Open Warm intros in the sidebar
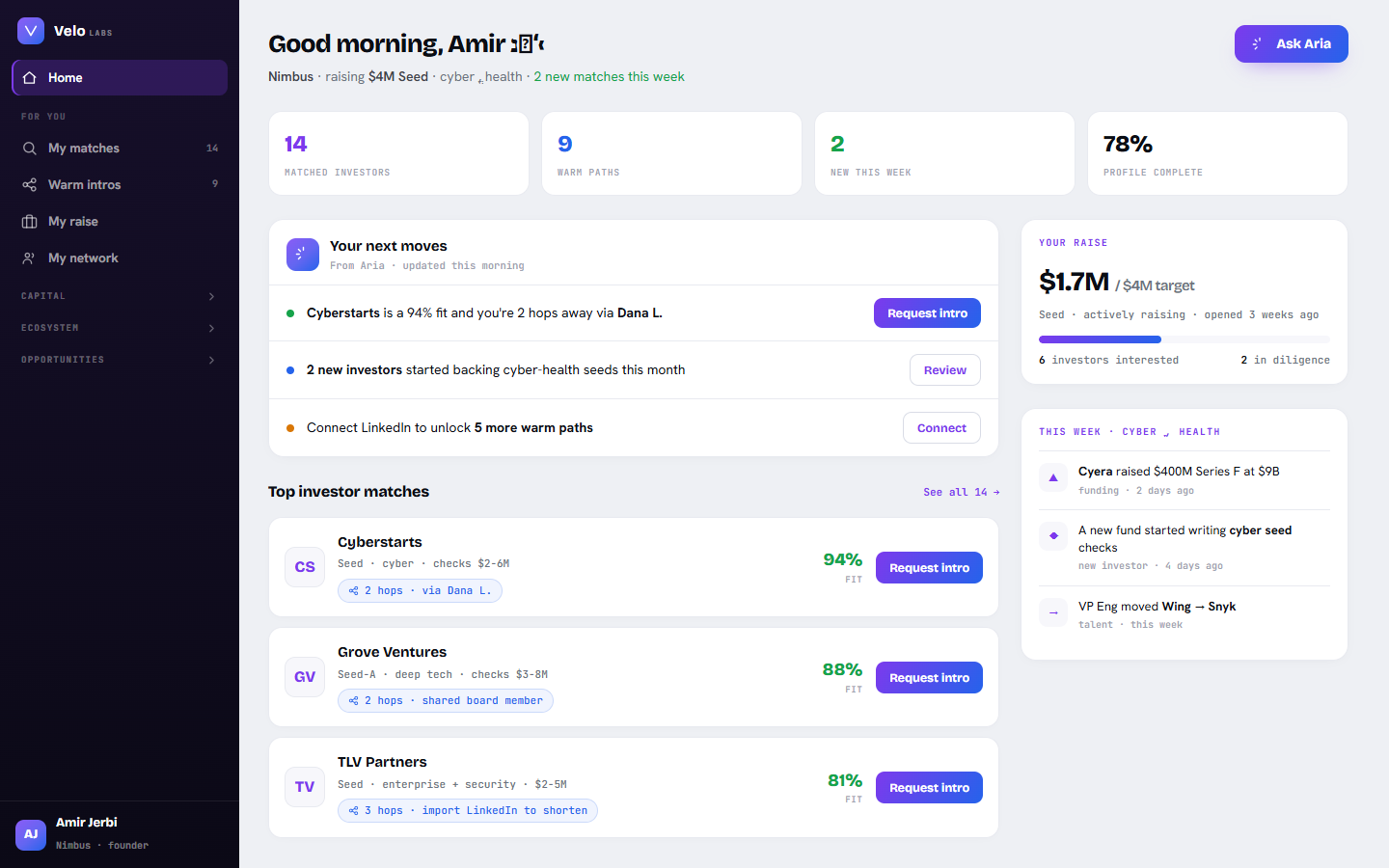Viewport: 1389px width, 868px height. pos(120,185)
